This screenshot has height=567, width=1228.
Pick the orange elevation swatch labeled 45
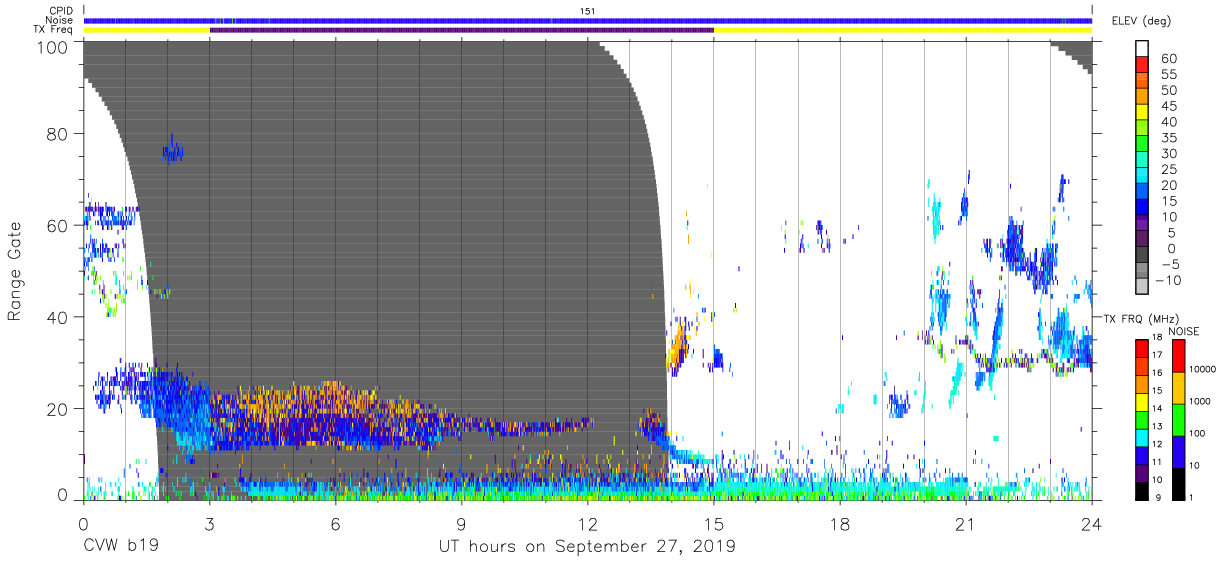[1144, 98]
